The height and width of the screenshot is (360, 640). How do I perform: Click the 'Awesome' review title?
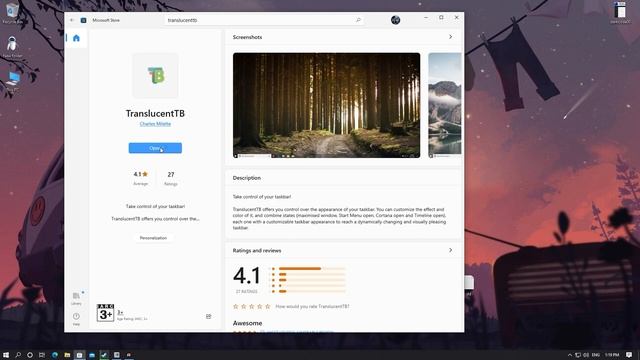tap(247, 323)
